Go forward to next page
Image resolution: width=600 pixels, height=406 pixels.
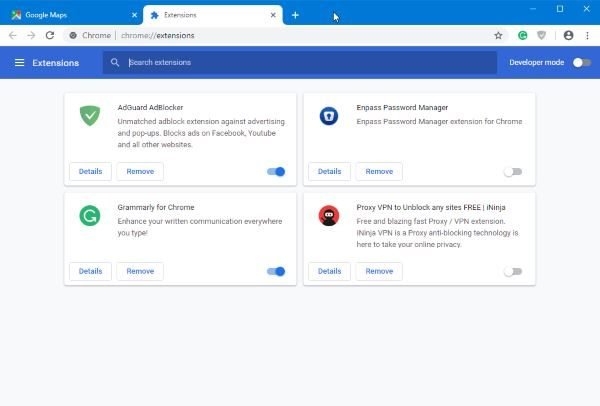click(x=31, y=36)
